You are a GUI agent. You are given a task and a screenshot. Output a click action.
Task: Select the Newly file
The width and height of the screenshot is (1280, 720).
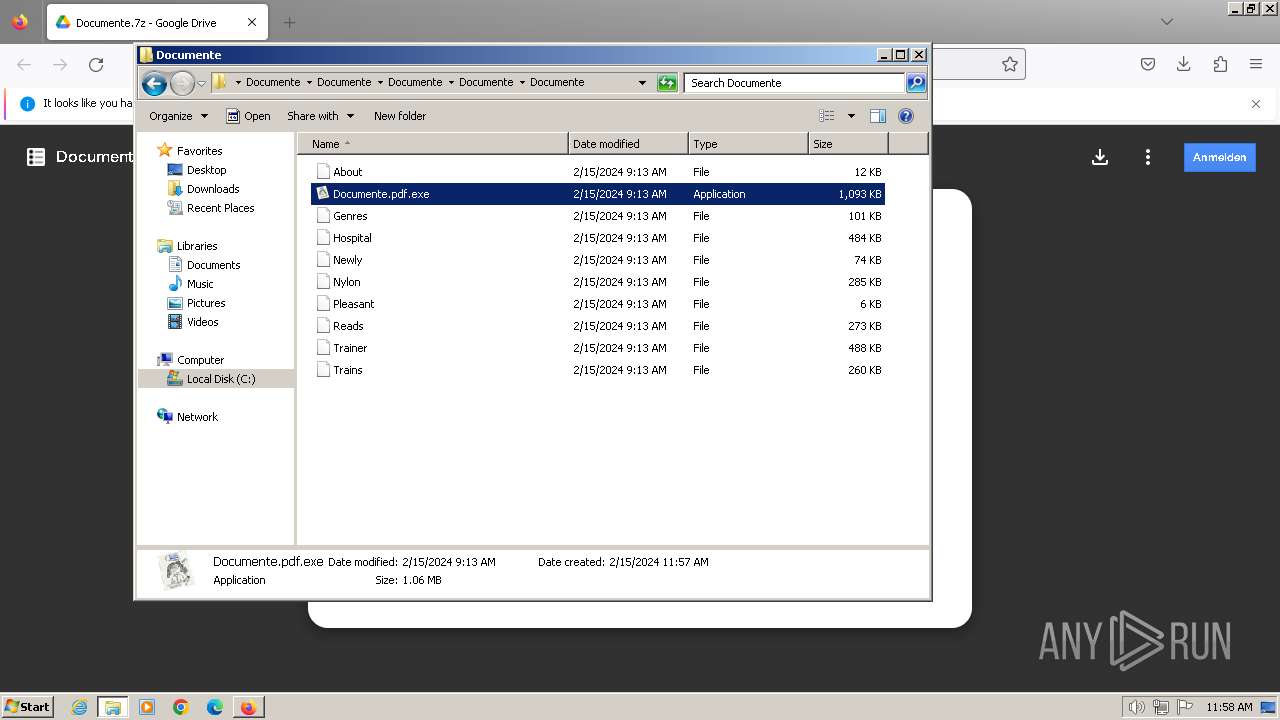point(598,260)
